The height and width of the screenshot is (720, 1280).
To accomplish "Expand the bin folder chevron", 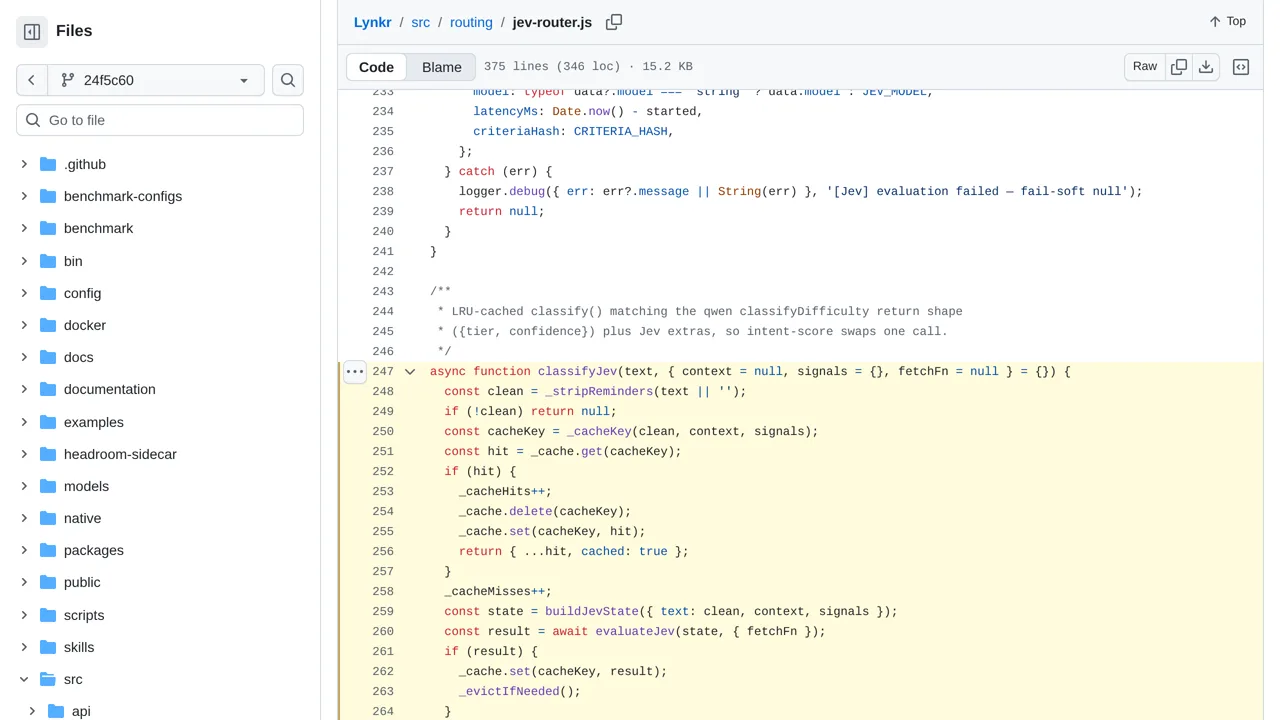I will (24, 261).
